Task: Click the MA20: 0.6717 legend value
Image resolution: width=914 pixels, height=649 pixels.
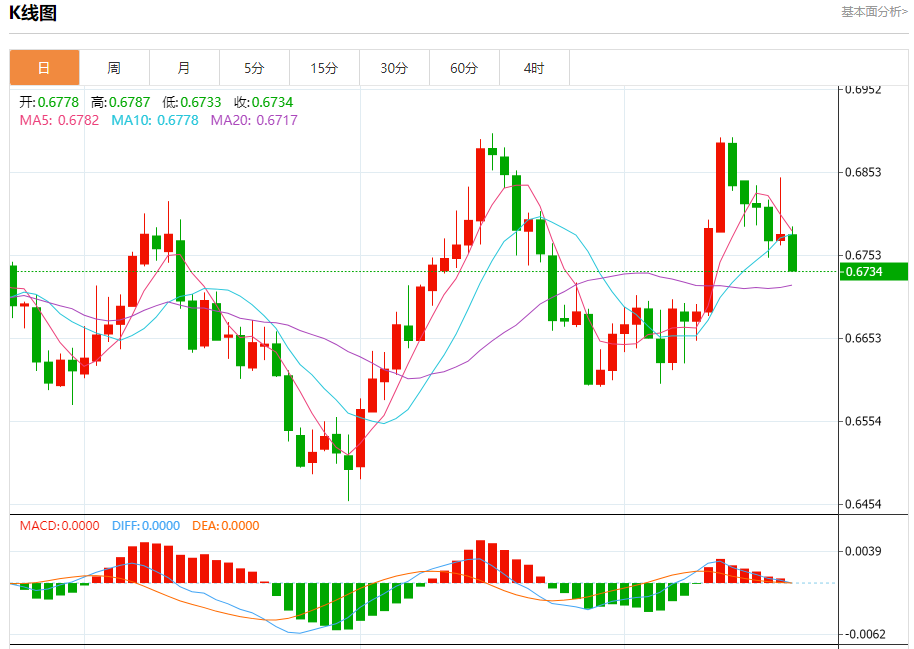Action: (254, 120)
